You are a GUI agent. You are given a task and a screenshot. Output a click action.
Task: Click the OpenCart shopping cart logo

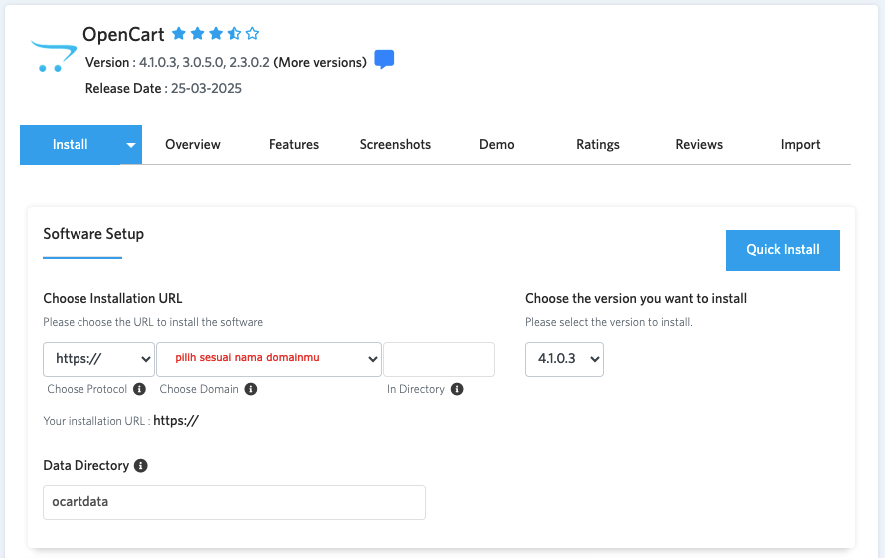pos(54,56)
